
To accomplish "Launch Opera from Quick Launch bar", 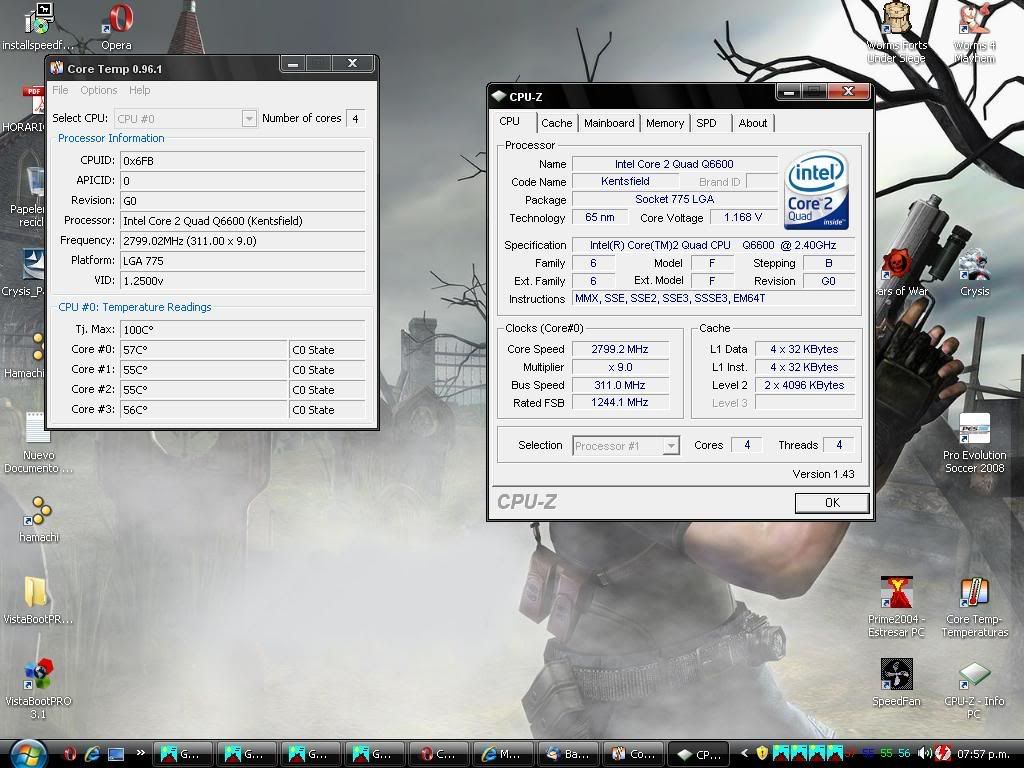I will [70, 754].
